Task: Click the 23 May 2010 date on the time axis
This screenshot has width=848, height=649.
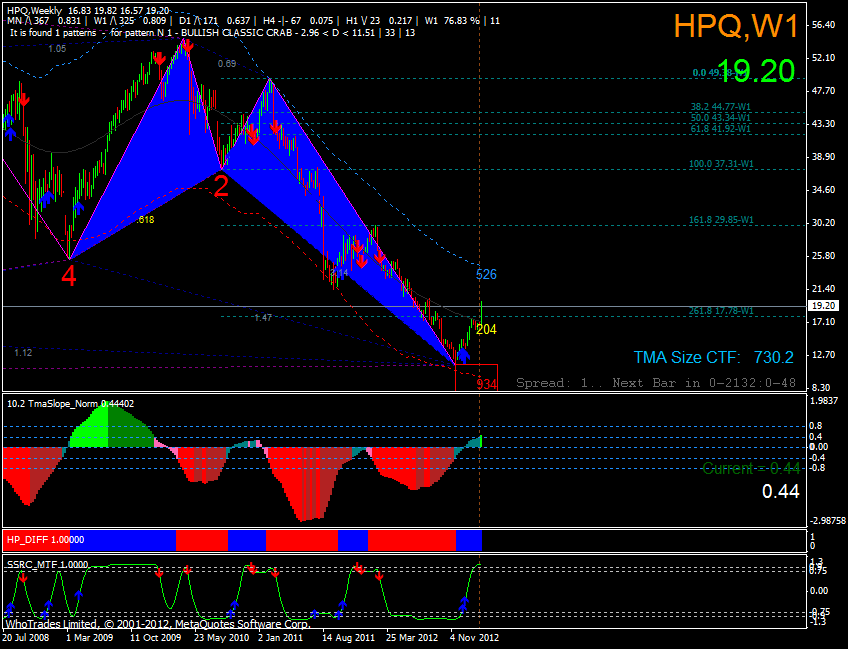Action: (x=220, y=638)
